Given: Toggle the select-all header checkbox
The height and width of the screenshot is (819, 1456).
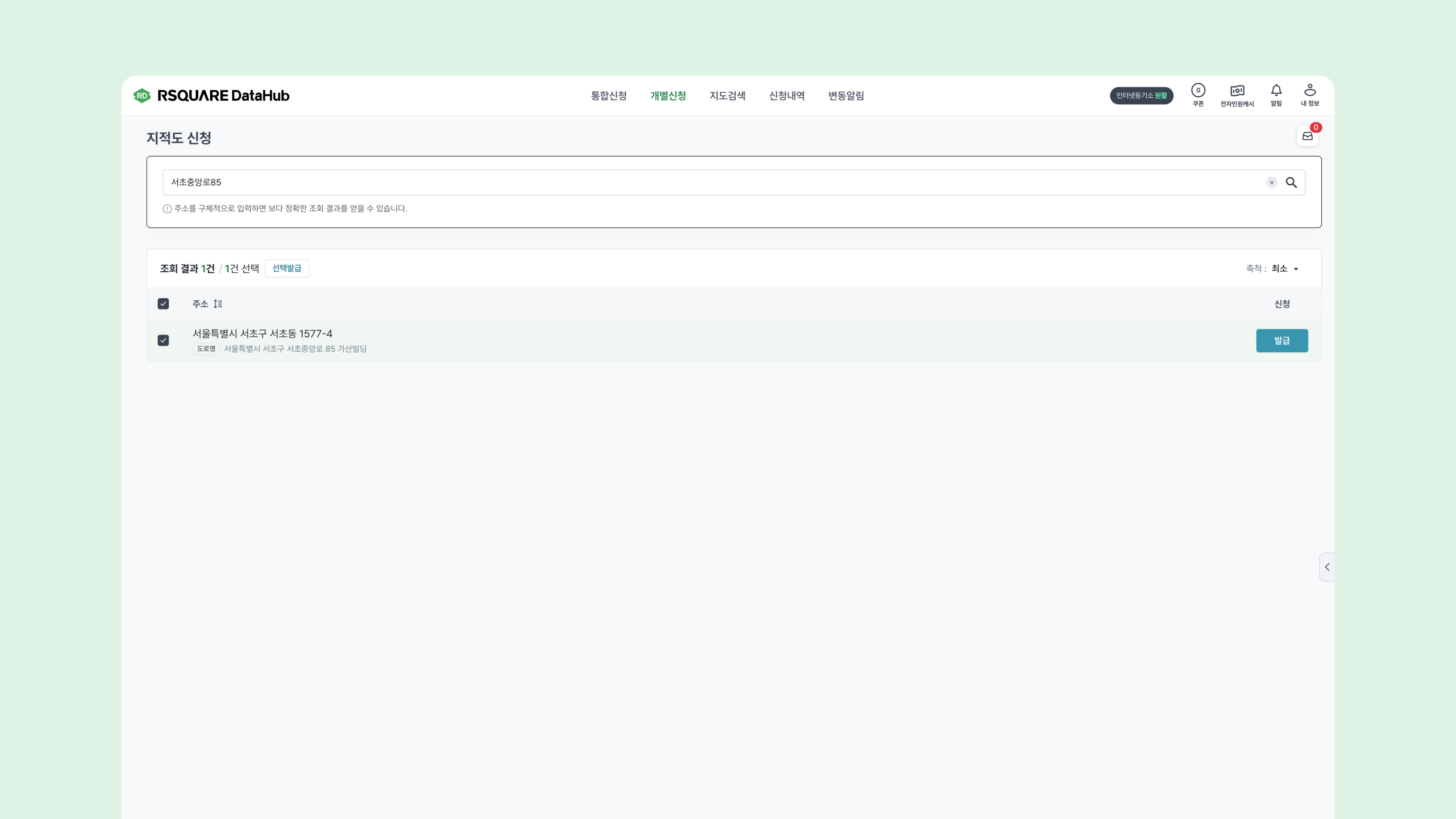Looking at the screenshot, I should [x=163, y=304].
